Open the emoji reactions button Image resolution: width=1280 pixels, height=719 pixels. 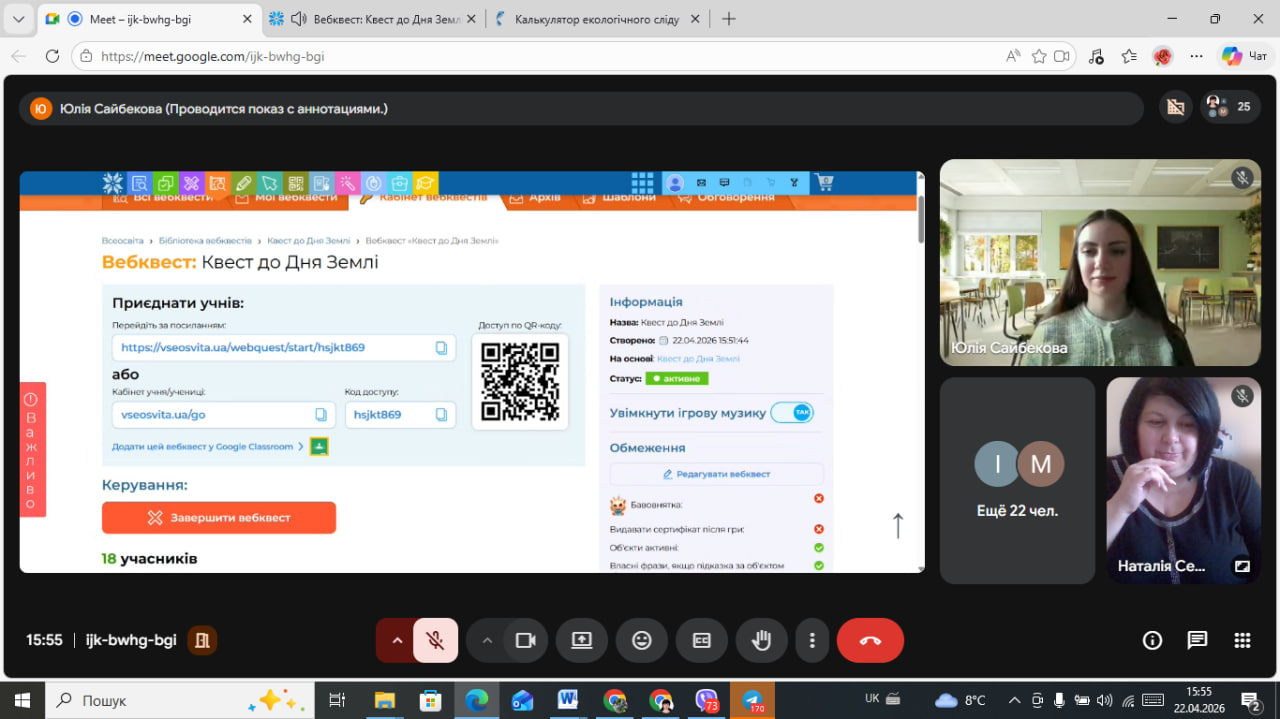pos(642,641)
